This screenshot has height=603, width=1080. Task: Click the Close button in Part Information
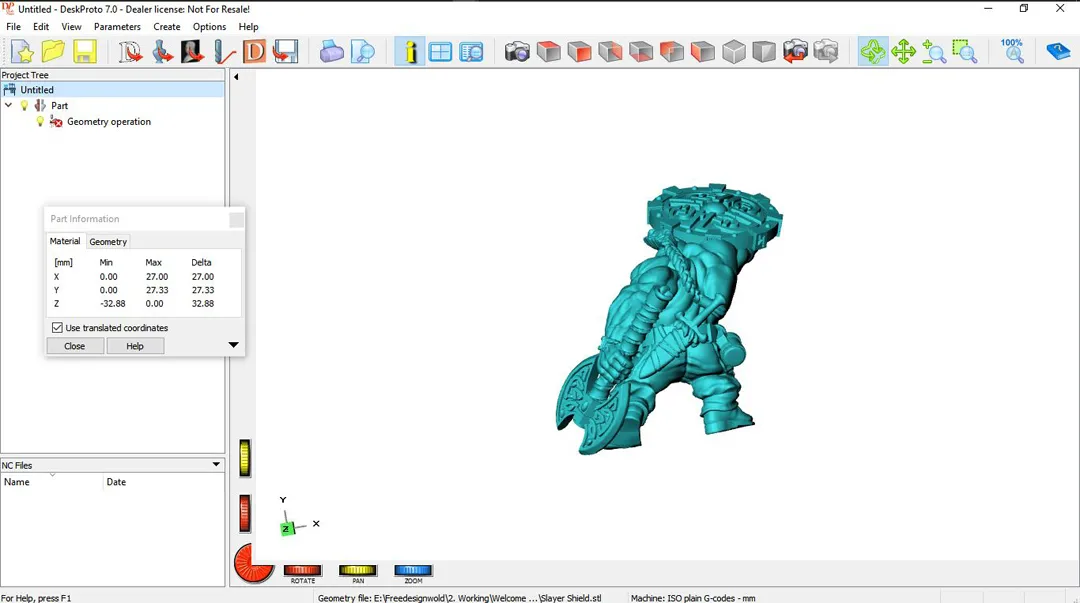[x=75, y=346]
